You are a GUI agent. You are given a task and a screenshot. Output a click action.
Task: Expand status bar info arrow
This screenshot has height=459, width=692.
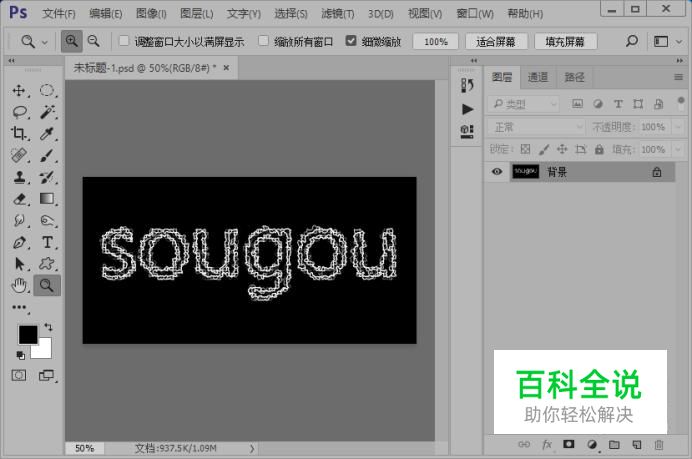[252, 448]
